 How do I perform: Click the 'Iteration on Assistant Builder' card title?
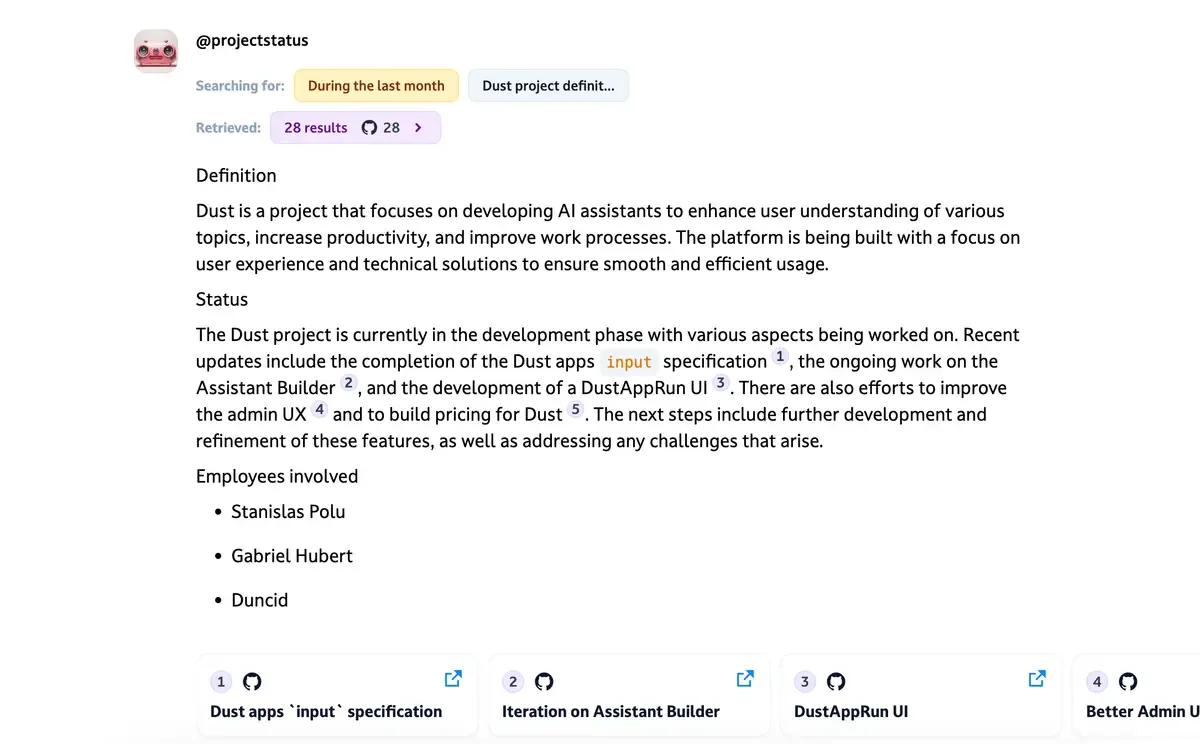point(610,711)
